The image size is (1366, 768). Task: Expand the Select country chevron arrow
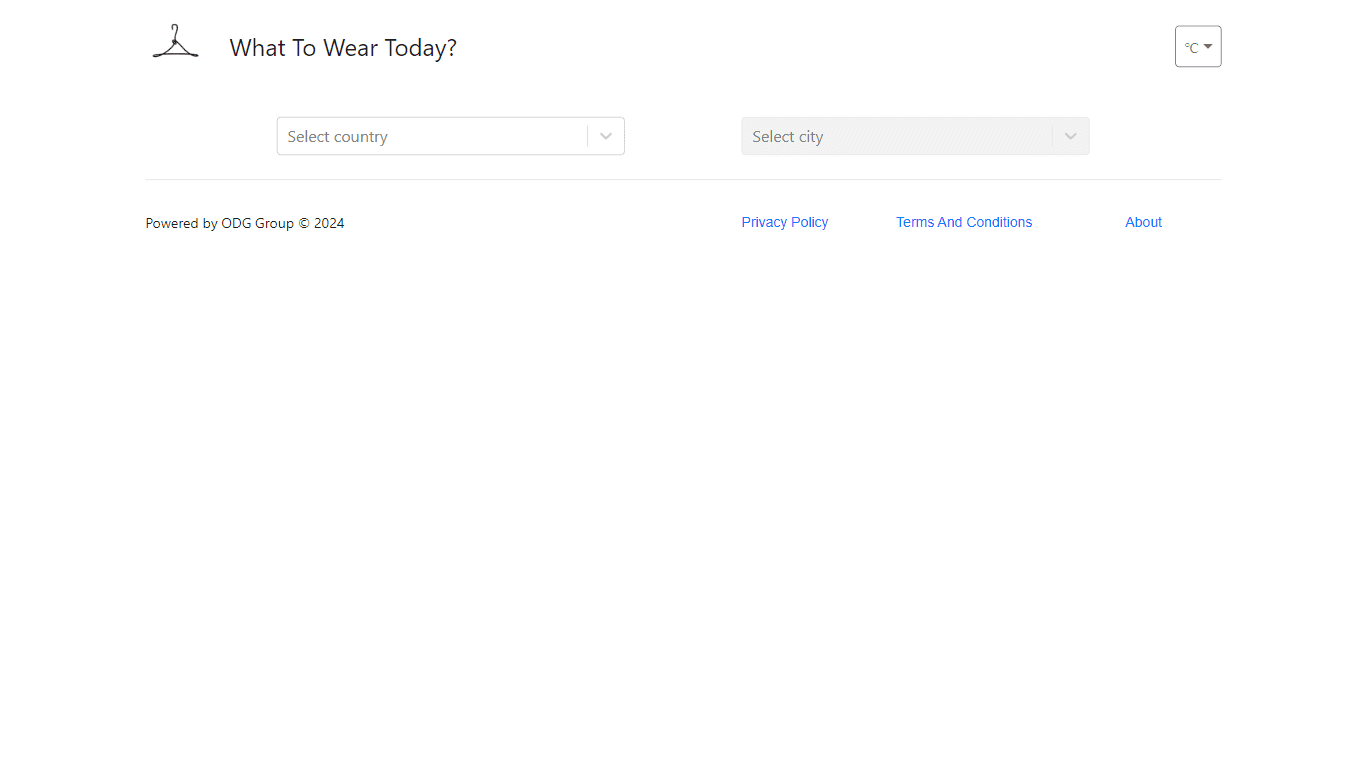tap(606, 136)
